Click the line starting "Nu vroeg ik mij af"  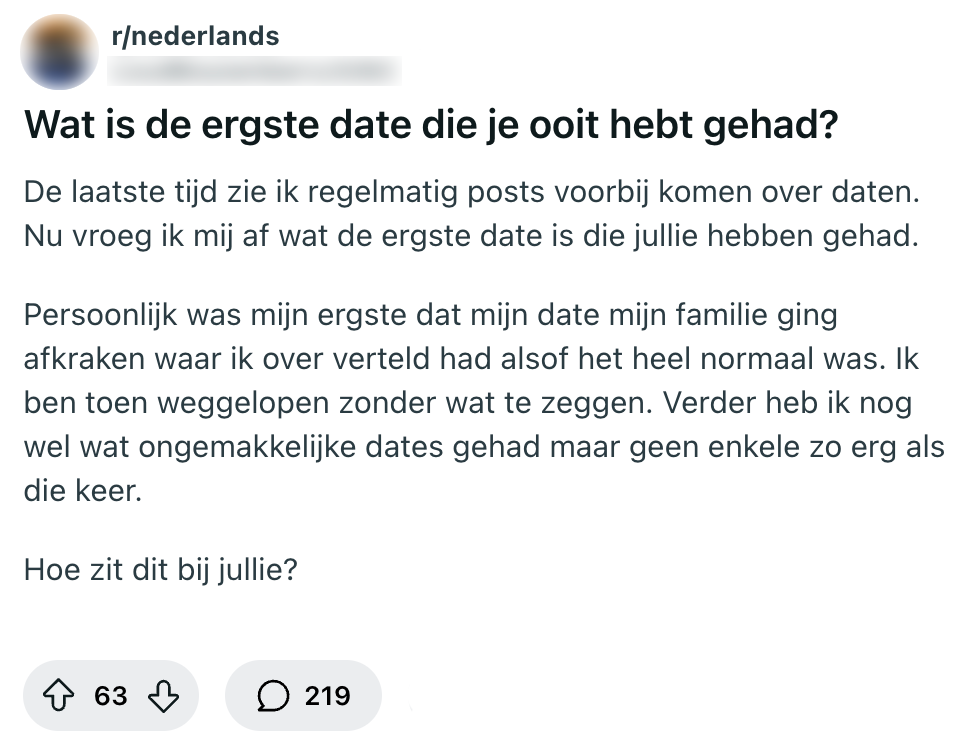coord(470,240)
